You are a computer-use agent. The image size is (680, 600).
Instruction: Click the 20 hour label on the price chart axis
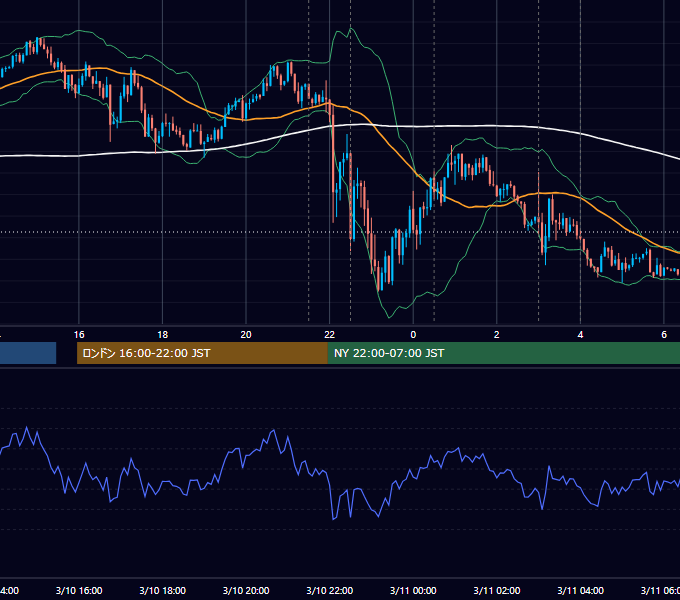point(246,335)
